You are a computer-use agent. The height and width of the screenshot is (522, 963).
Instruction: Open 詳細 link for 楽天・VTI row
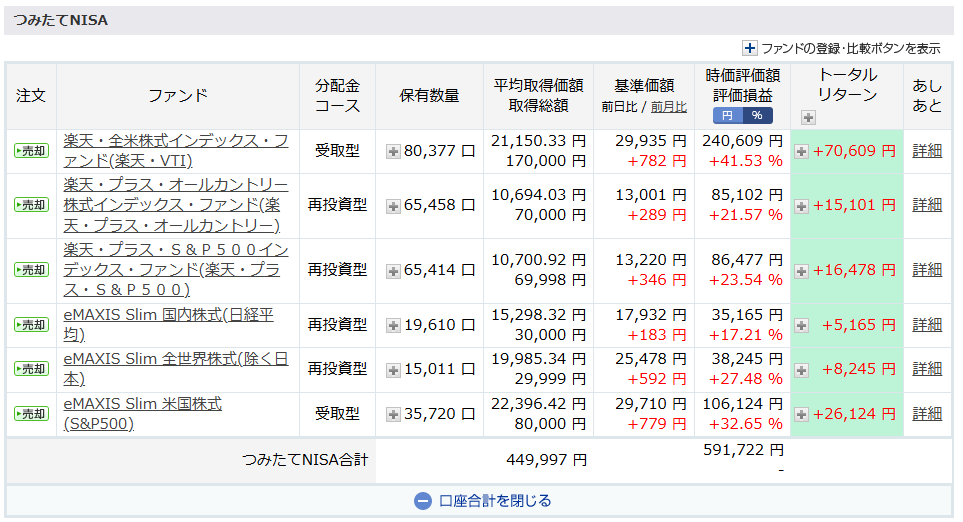coord(927,150)
